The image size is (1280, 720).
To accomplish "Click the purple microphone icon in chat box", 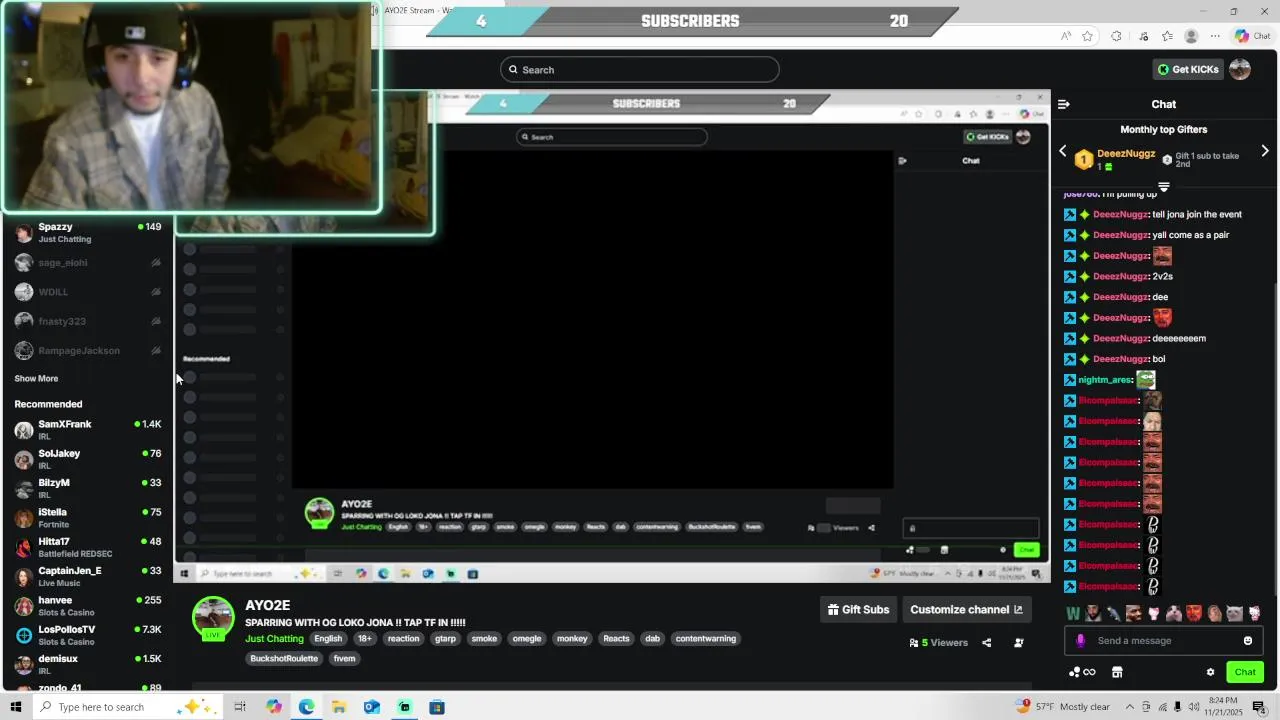I will (x=1080, y=641).
